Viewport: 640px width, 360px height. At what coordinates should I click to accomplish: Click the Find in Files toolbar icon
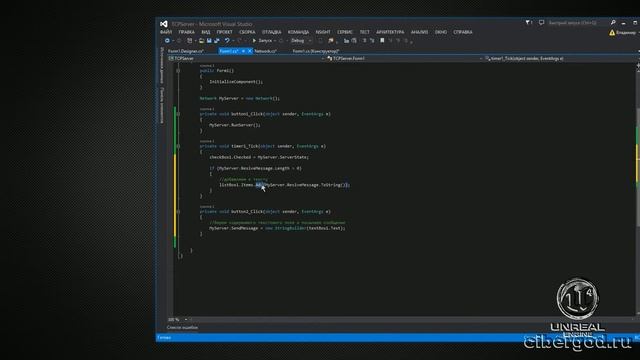click(x=331, y=41)
